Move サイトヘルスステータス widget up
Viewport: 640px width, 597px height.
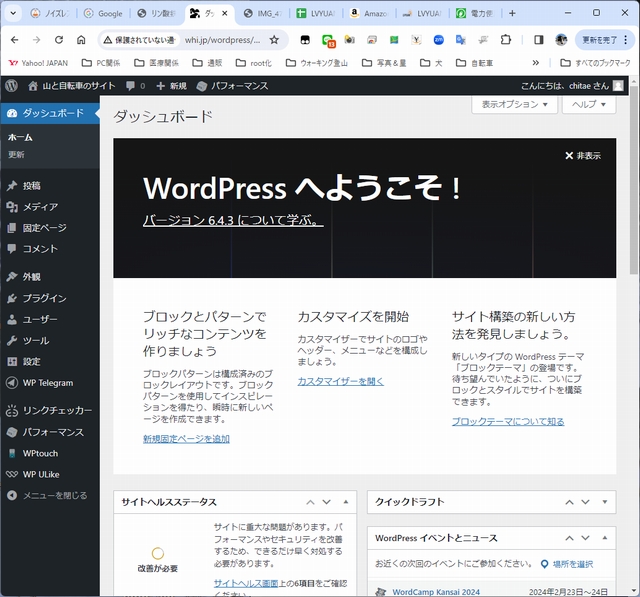tap(310, 502)
